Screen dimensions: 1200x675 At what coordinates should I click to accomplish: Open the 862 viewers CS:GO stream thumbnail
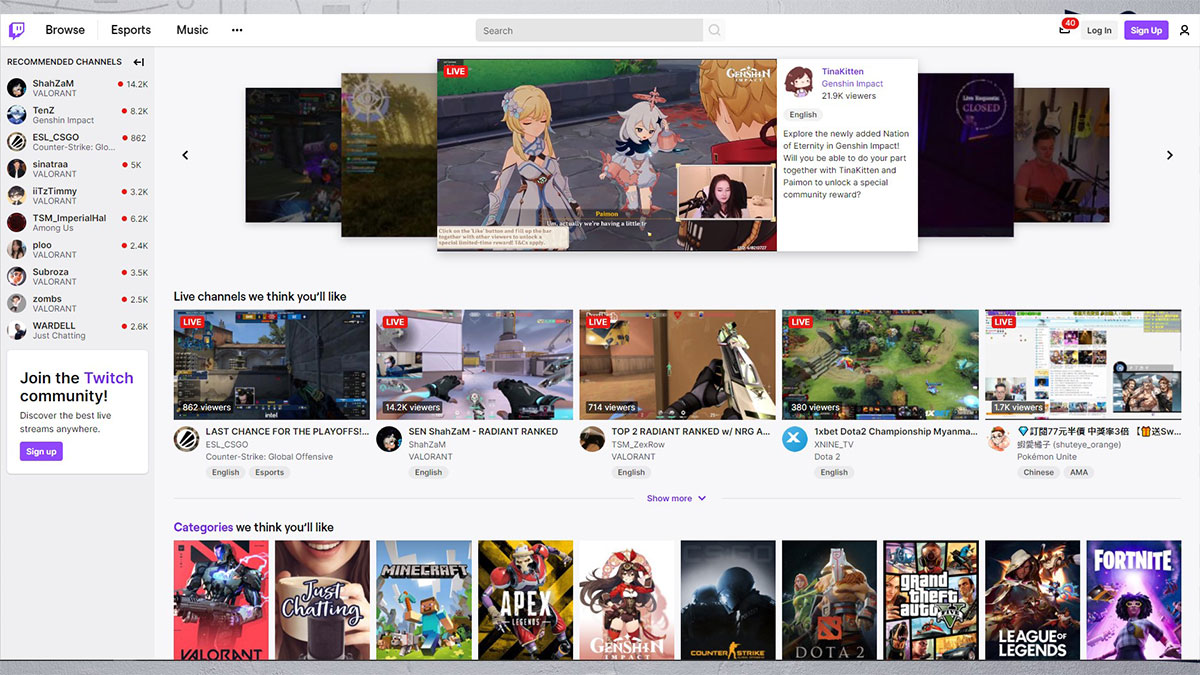coord(272,364)
